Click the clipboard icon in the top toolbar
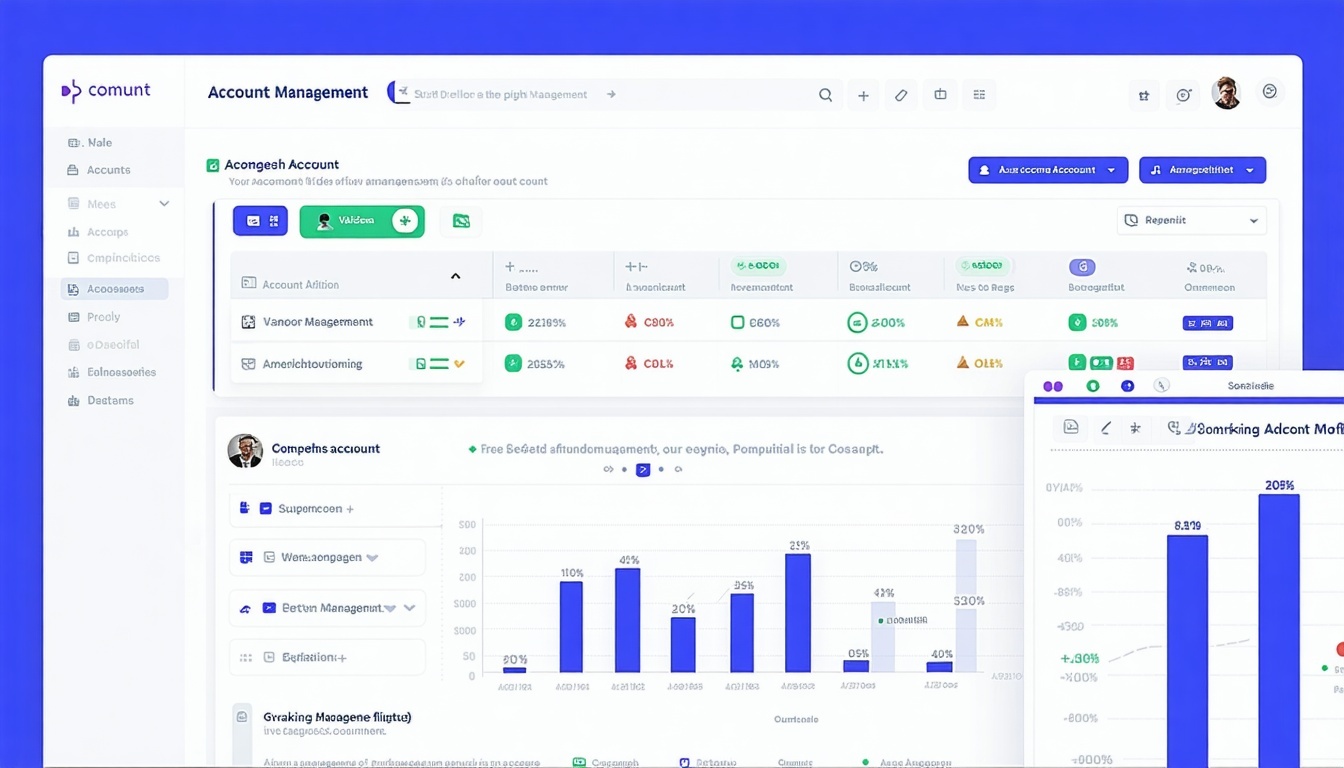The width and height of the screenshot is (1344, 768). click(940, 93)
